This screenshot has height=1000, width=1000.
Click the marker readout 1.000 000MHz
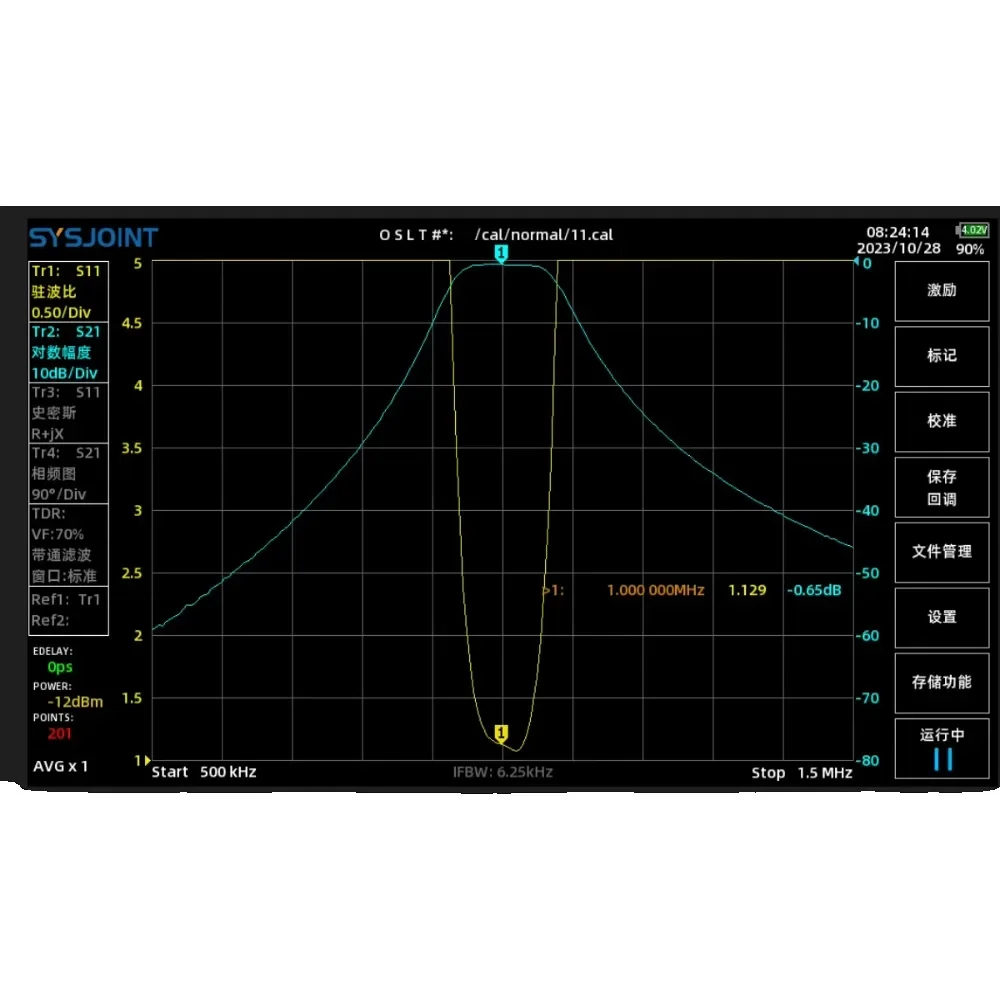coord(656,591)
